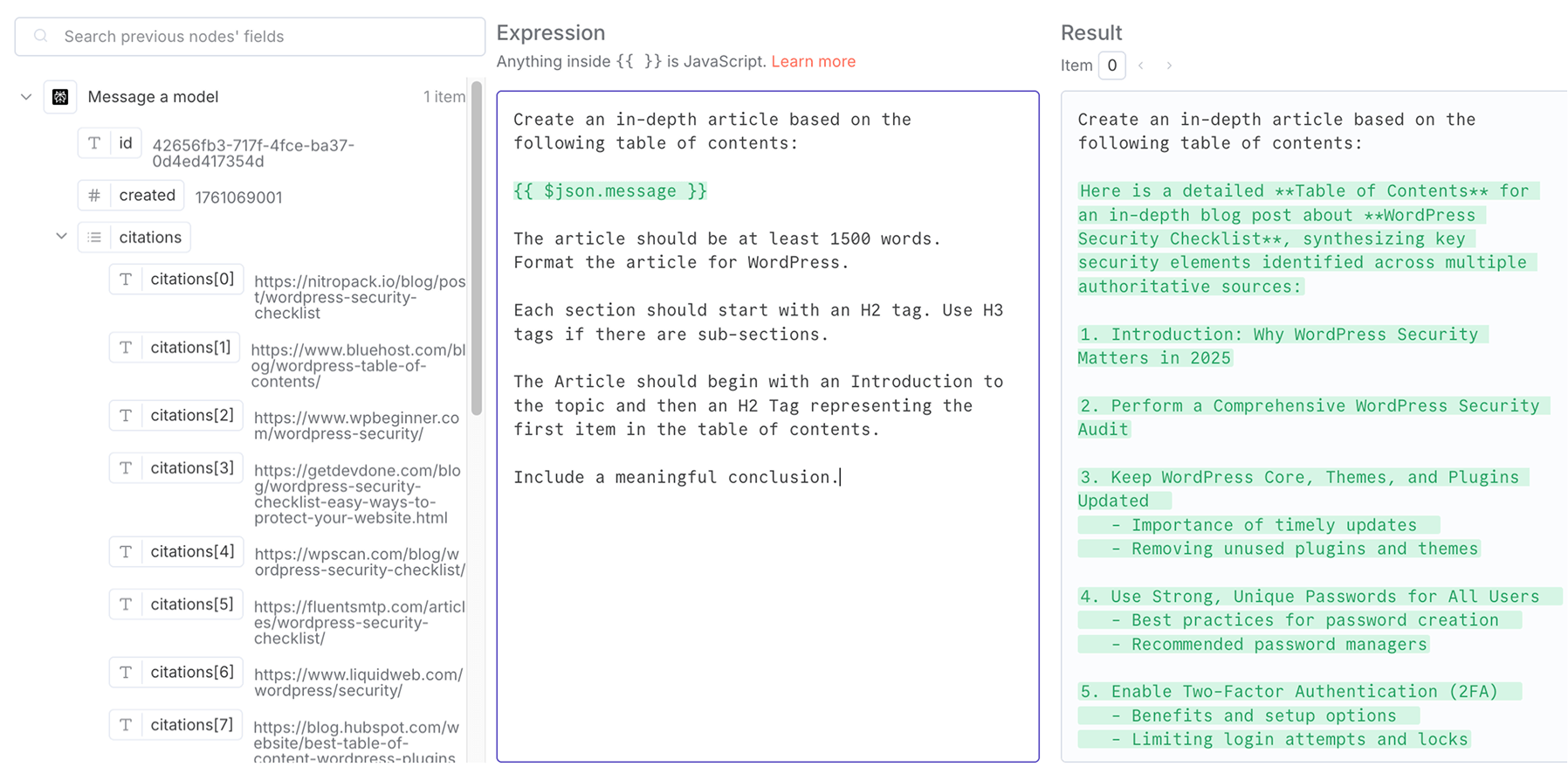This screenshot has width=1568, height=781.
Task: Click the text type icon beside id
Action: coord(94,143)
